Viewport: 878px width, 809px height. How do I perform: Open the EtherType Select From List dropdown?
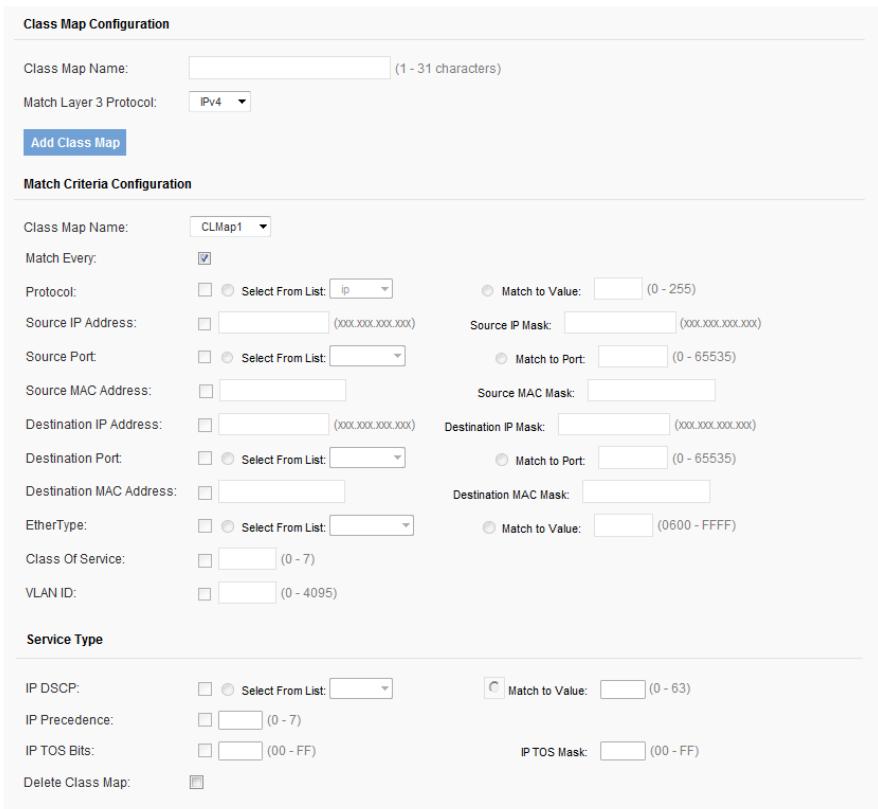click(x=372, y=524)
